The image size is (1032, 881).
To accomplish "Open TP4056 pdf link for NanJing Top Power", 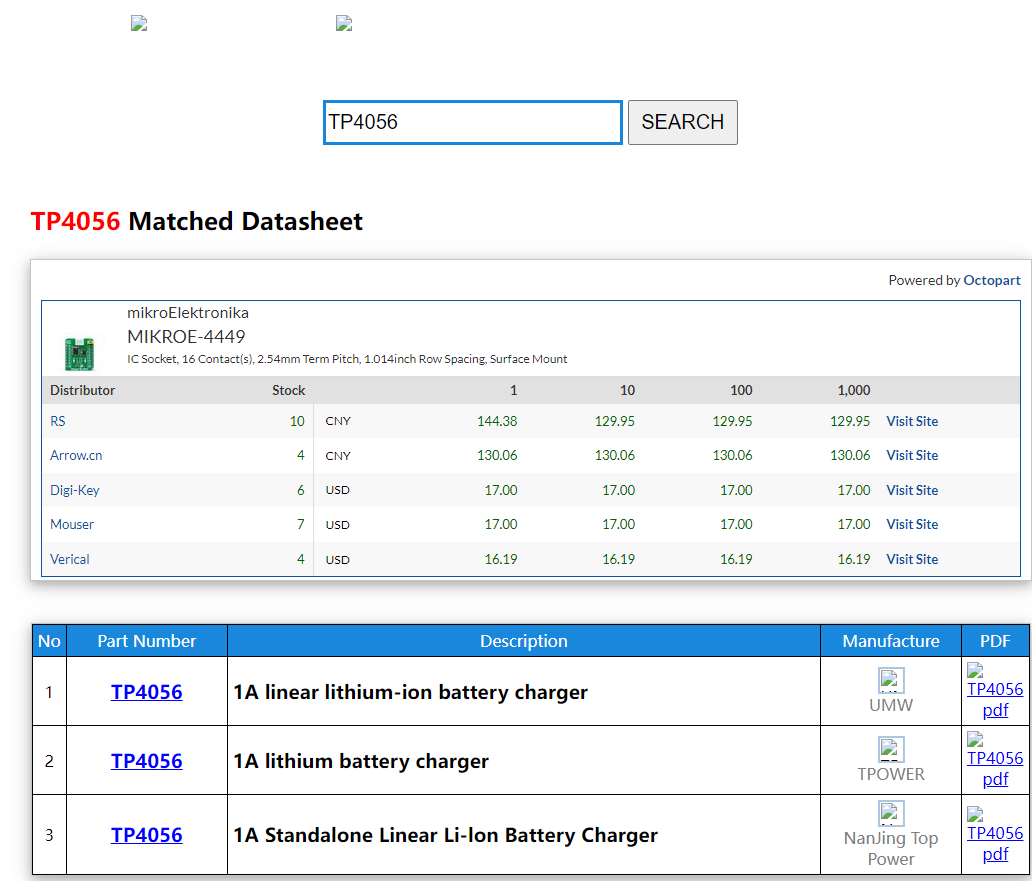I will tap(995, 843).
